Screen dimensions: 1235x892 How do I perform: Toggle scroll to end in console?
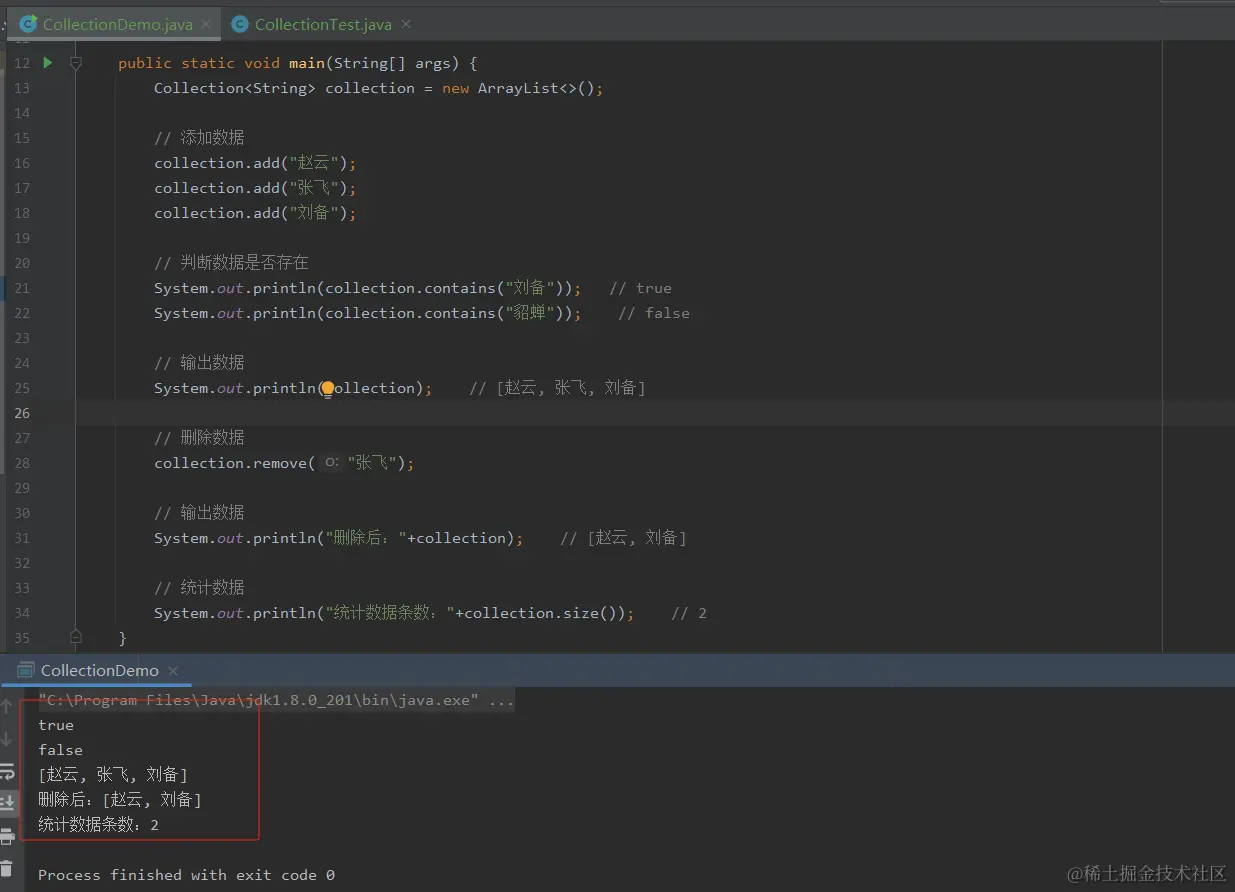pyautogui.click(x=7, y=802)
